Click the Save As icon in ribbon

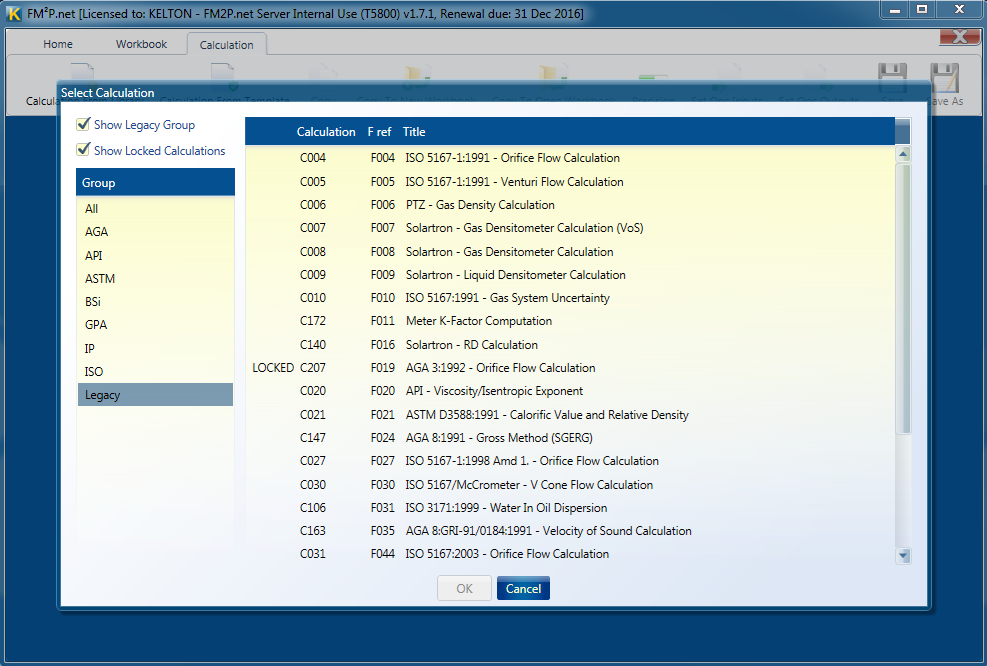944,77
